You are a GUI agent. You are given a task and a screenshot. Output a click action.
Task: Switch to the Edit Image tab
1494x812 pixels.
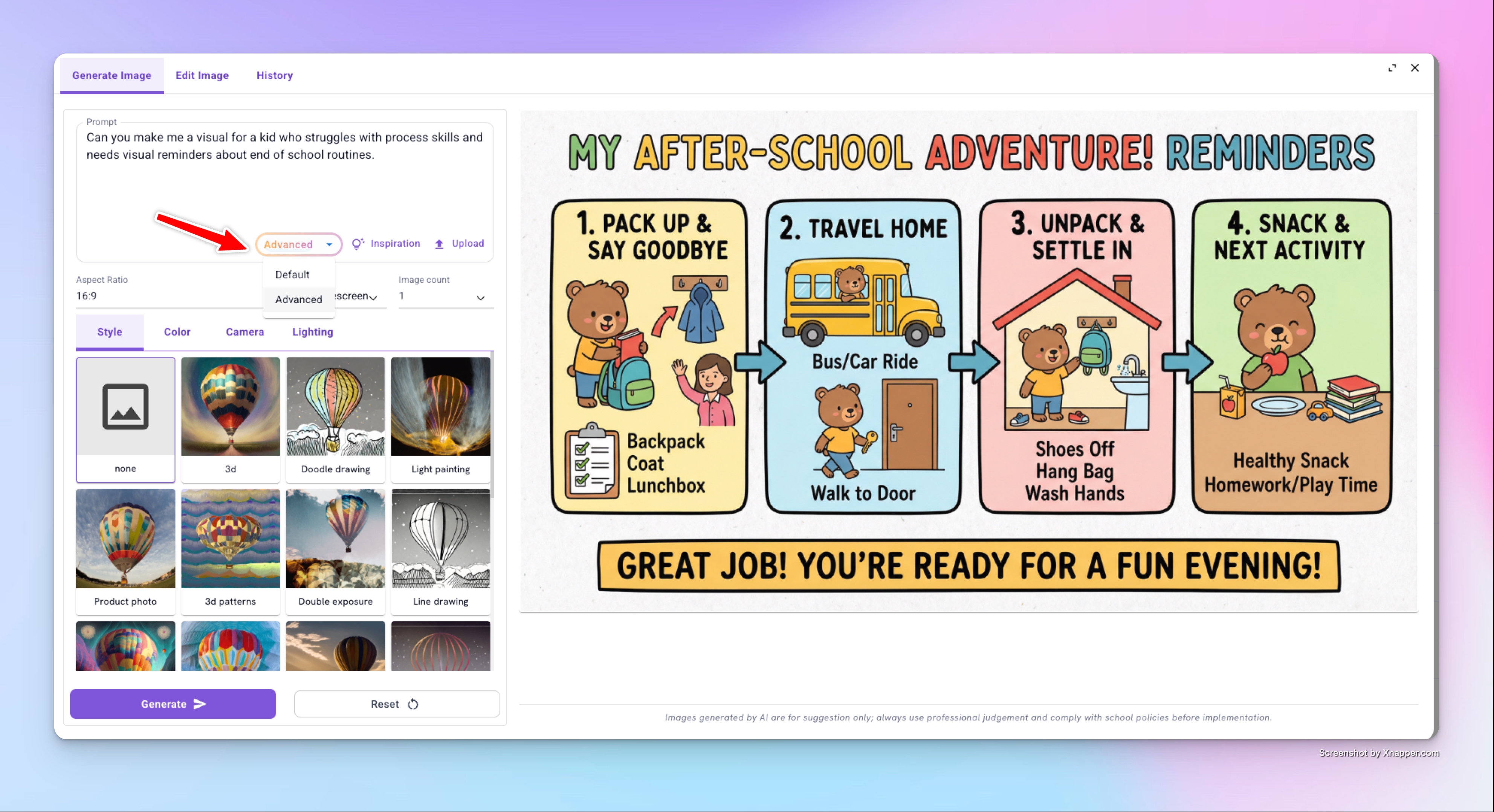(202, 75)
